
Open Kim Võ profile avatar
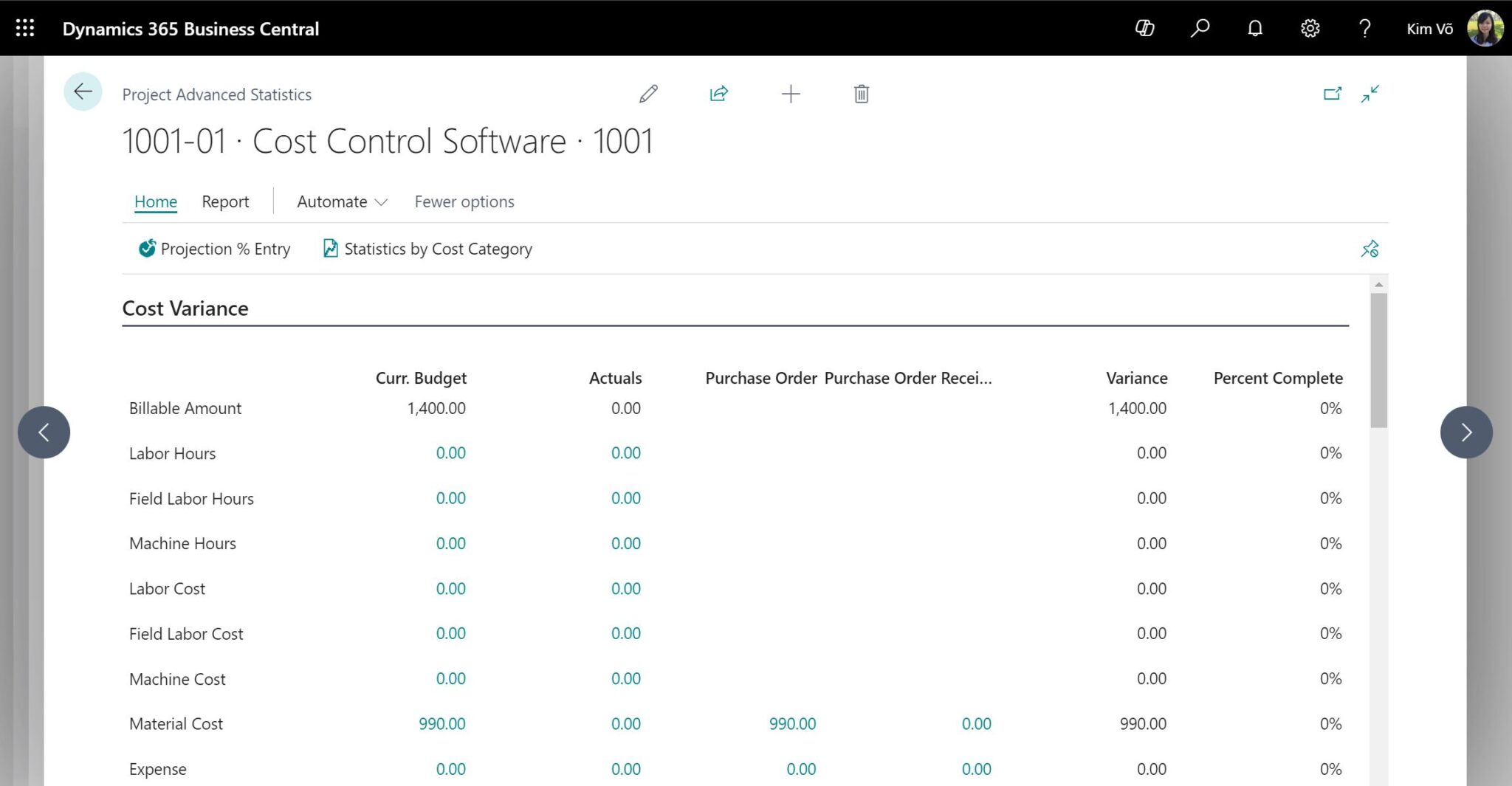click(1485, 28)
